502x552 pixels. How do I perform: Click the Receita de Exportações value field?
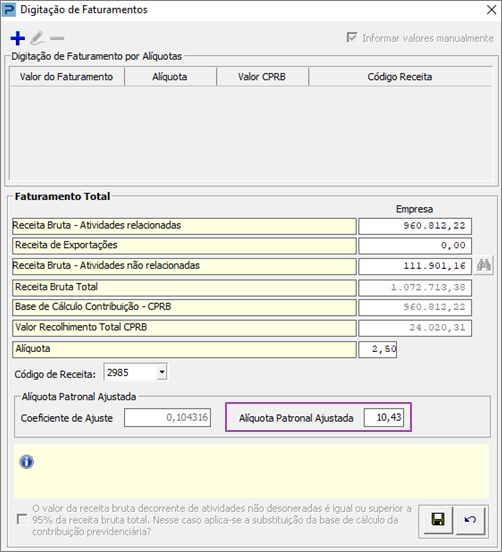(x=415, y=246)
